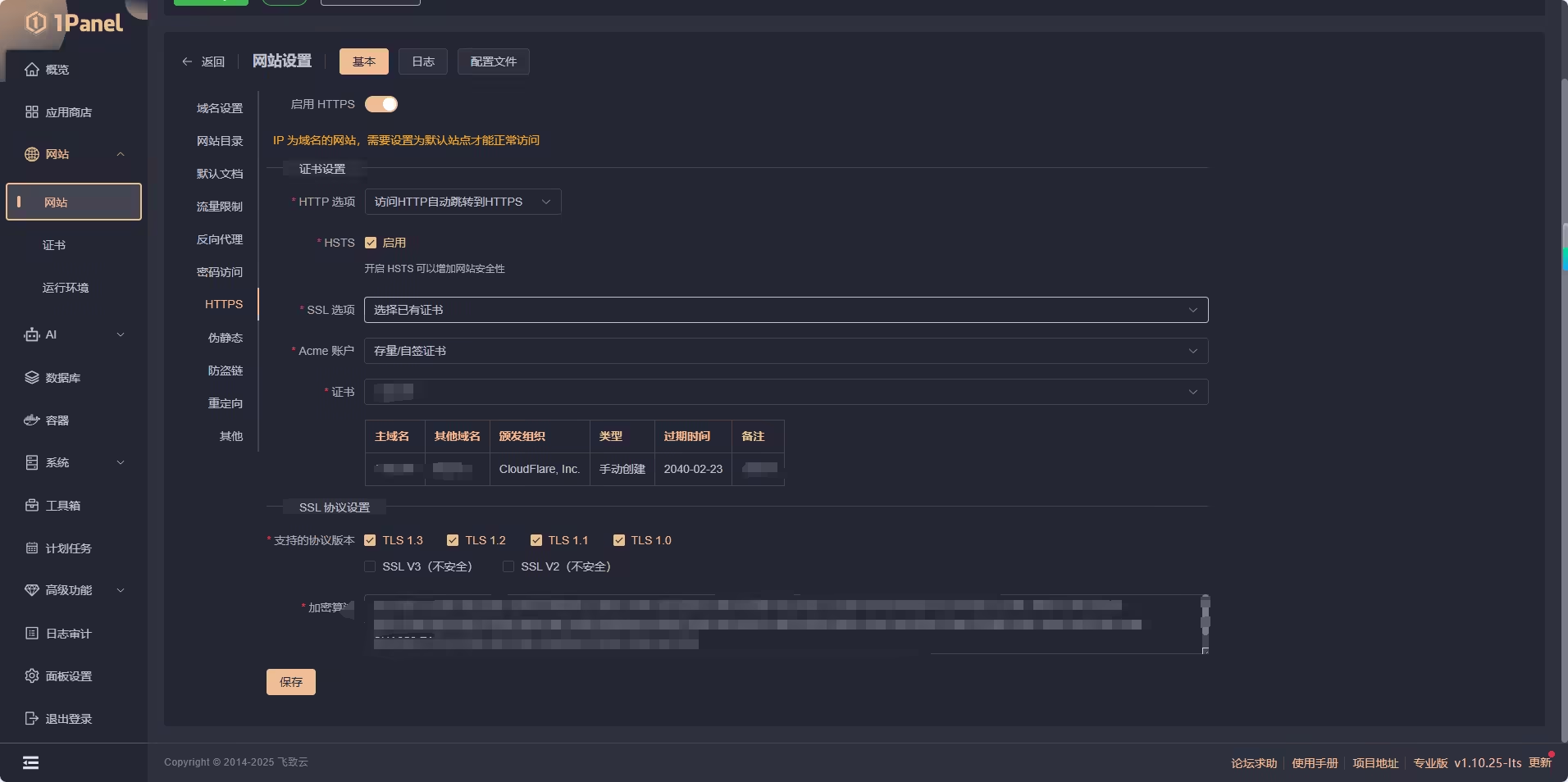Open the 概览 home icon in sidebar
Viewport: 1568px width, 782px height.
[x=32, y=70]
